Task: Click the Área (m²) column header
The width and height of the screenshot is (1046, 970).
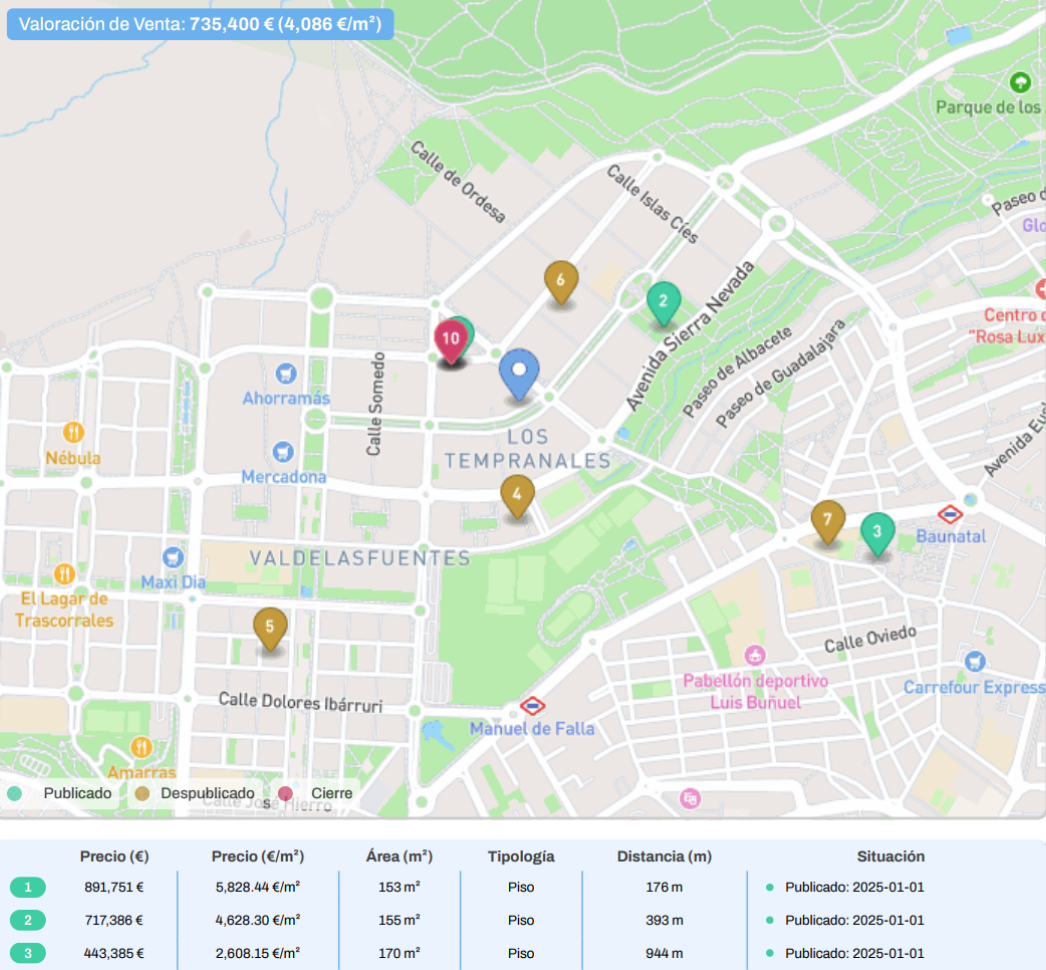Action: click(x=399, y=856)
